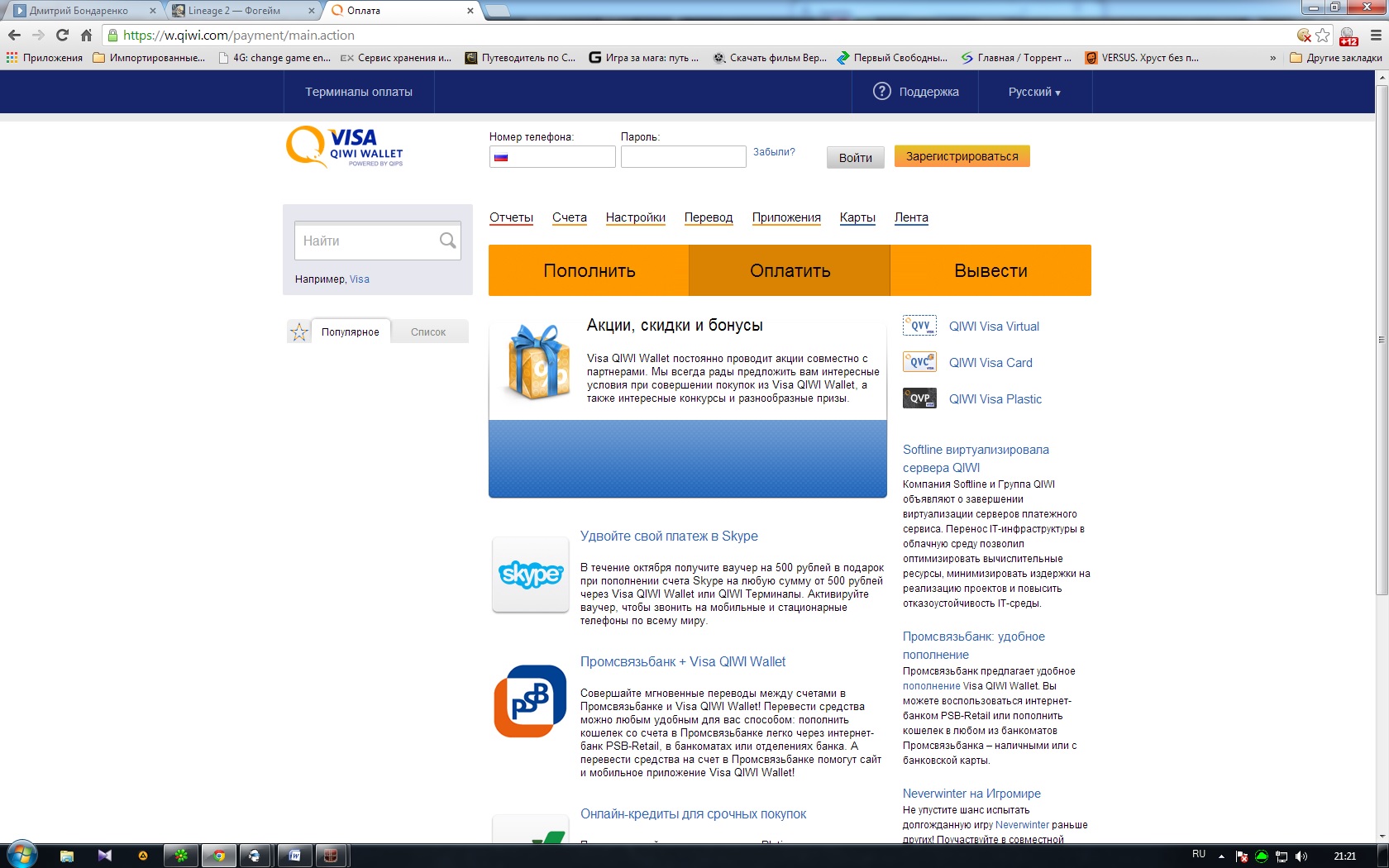The height and width of the screenshot is (868, 1389).
Task: Click the Войти login button
Action: click(x=856, y=157)
